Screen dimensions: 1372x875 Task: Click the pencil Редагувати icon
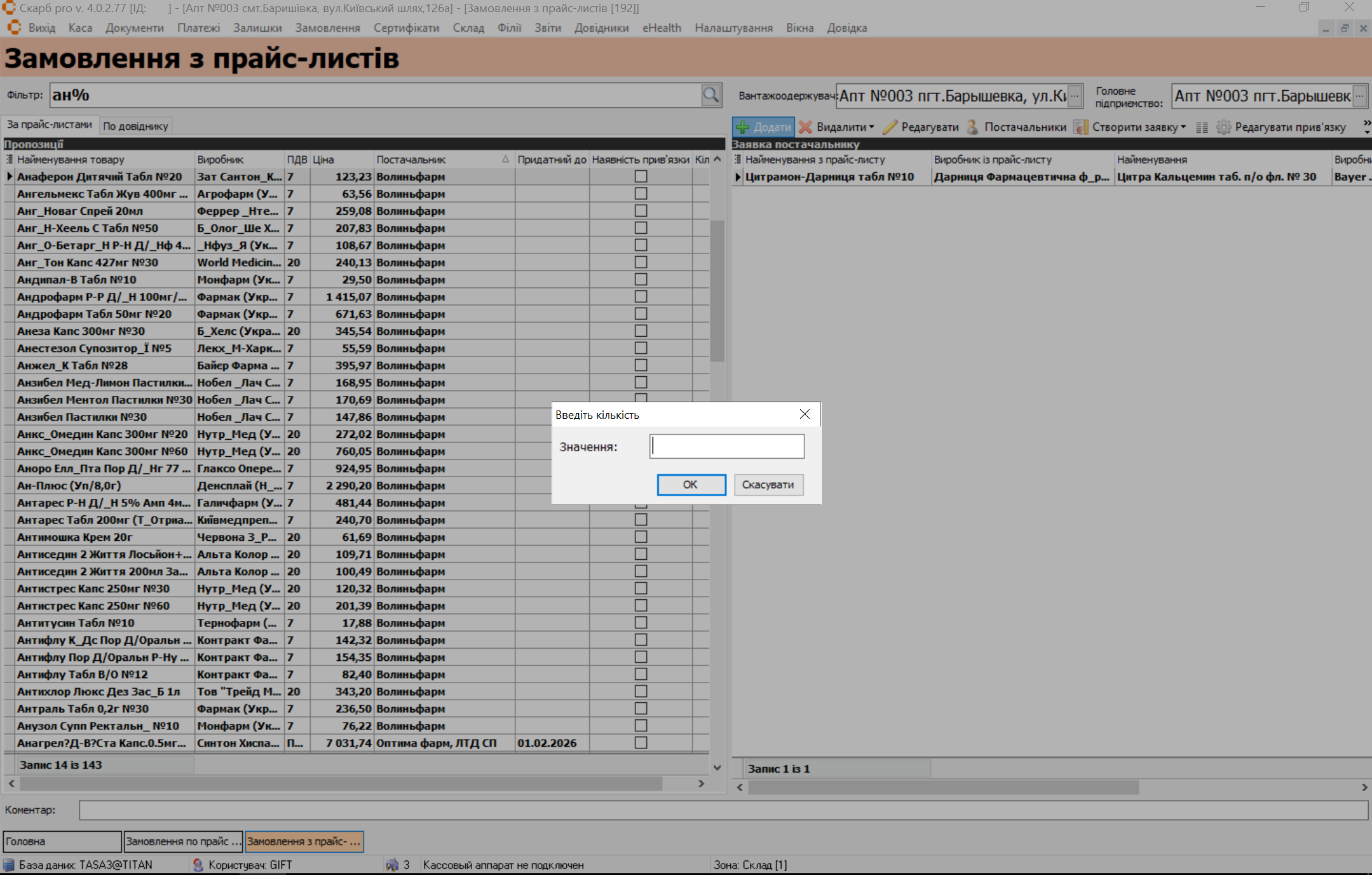(x=890, y=127)
